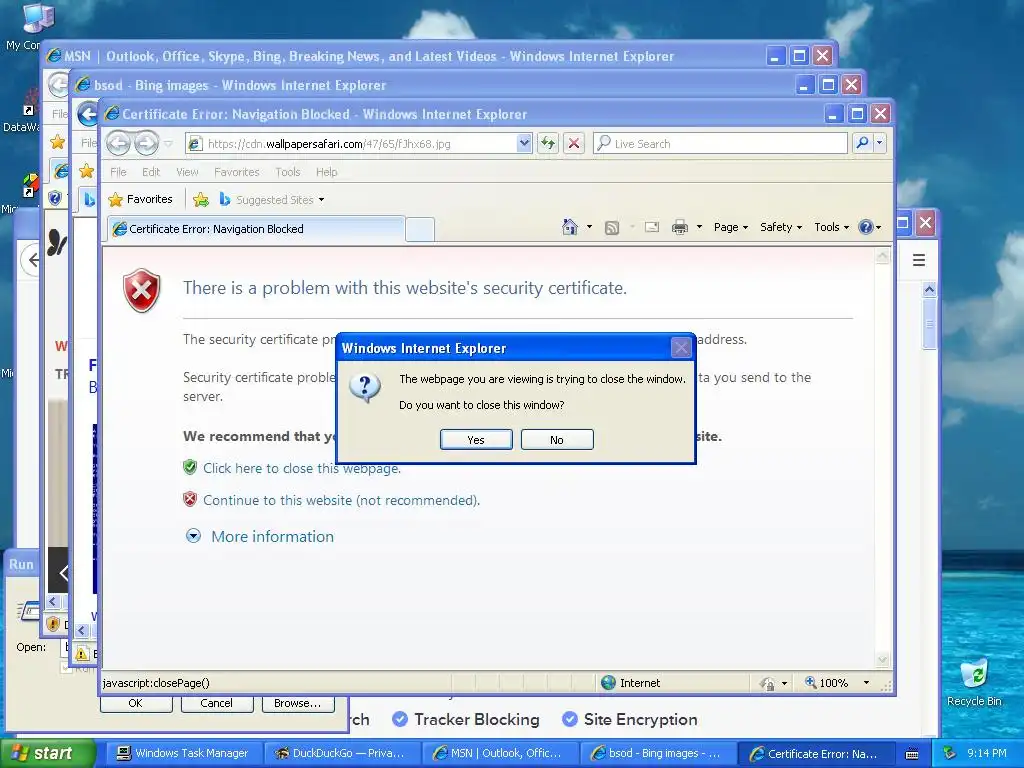Click the scroll up arrow of the certificate page
Image resolution: width=1024 pixels, height=768 pixels.
coord(882,256)
